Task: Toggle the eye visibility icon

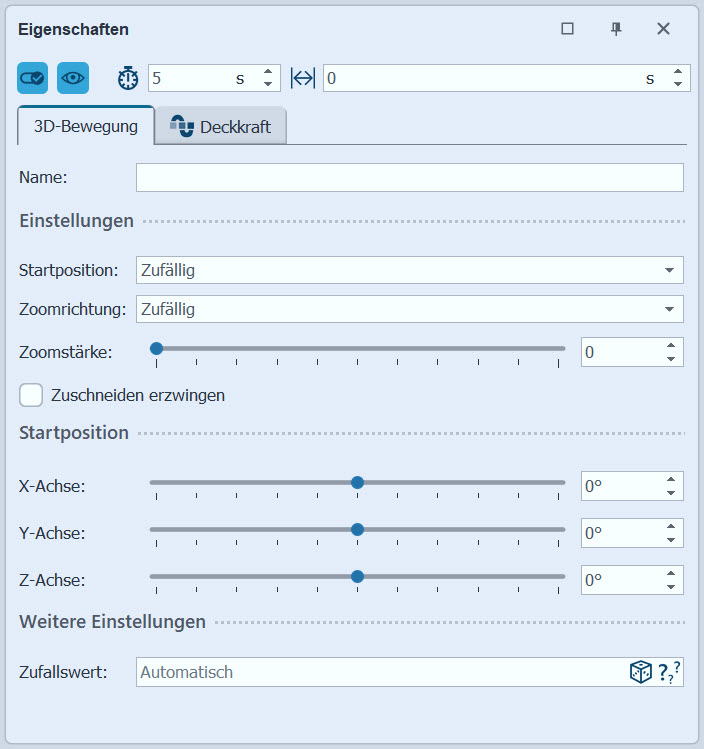Action: pyautogui.click(x=73, y=77)
